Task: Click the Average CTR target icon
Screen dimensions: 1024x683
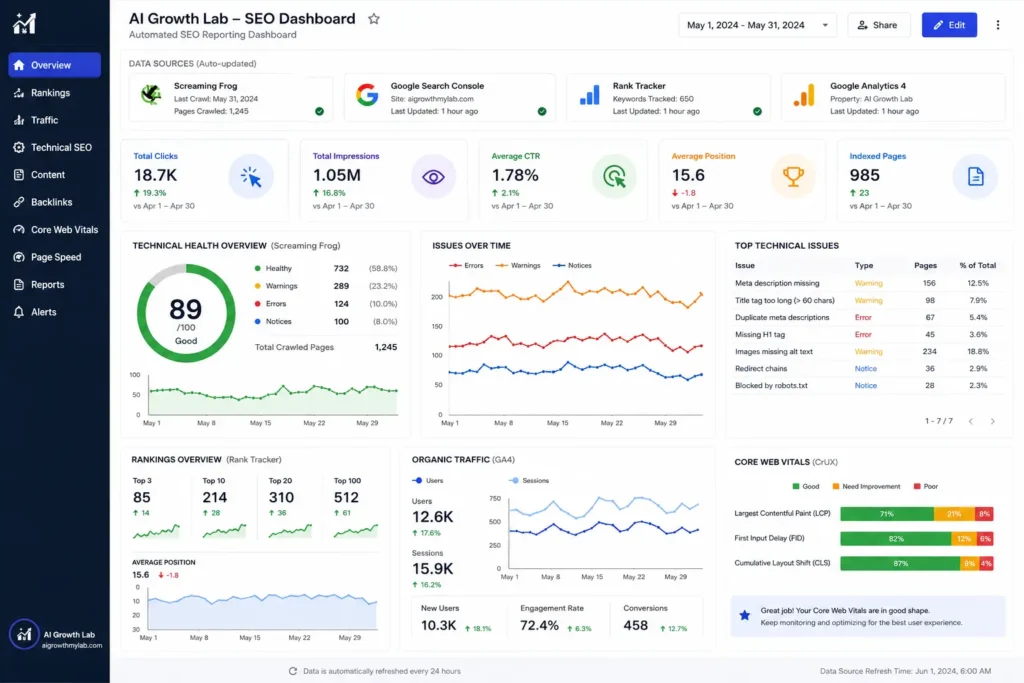Action: (614, 177)
